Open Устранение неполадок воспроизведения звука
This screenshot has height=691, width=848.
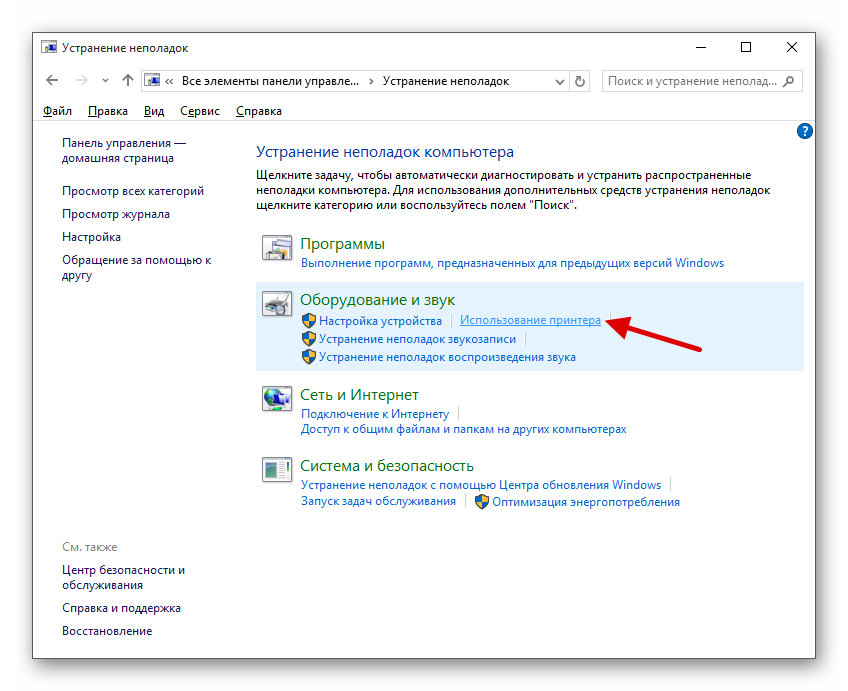[447, 357]
